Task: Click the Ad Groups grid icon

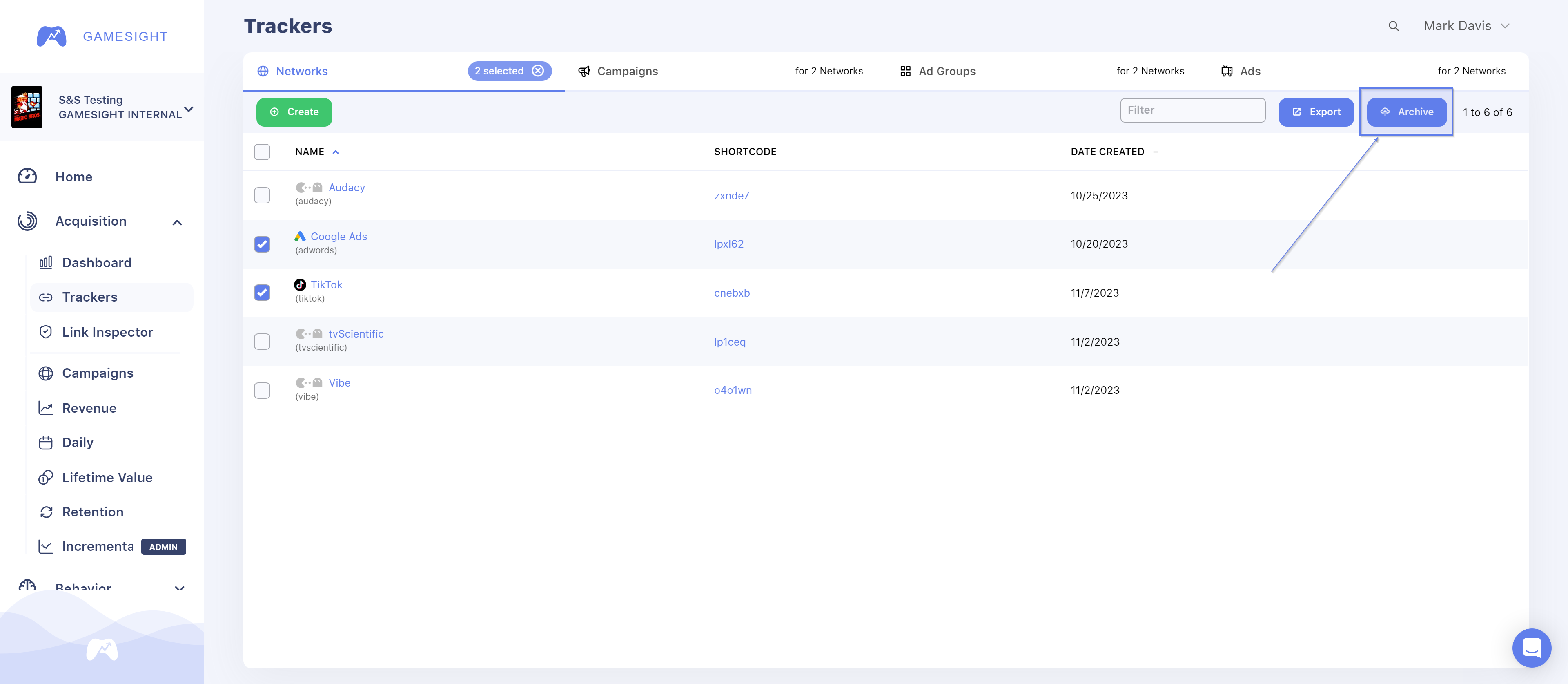Action: point(906,71)
